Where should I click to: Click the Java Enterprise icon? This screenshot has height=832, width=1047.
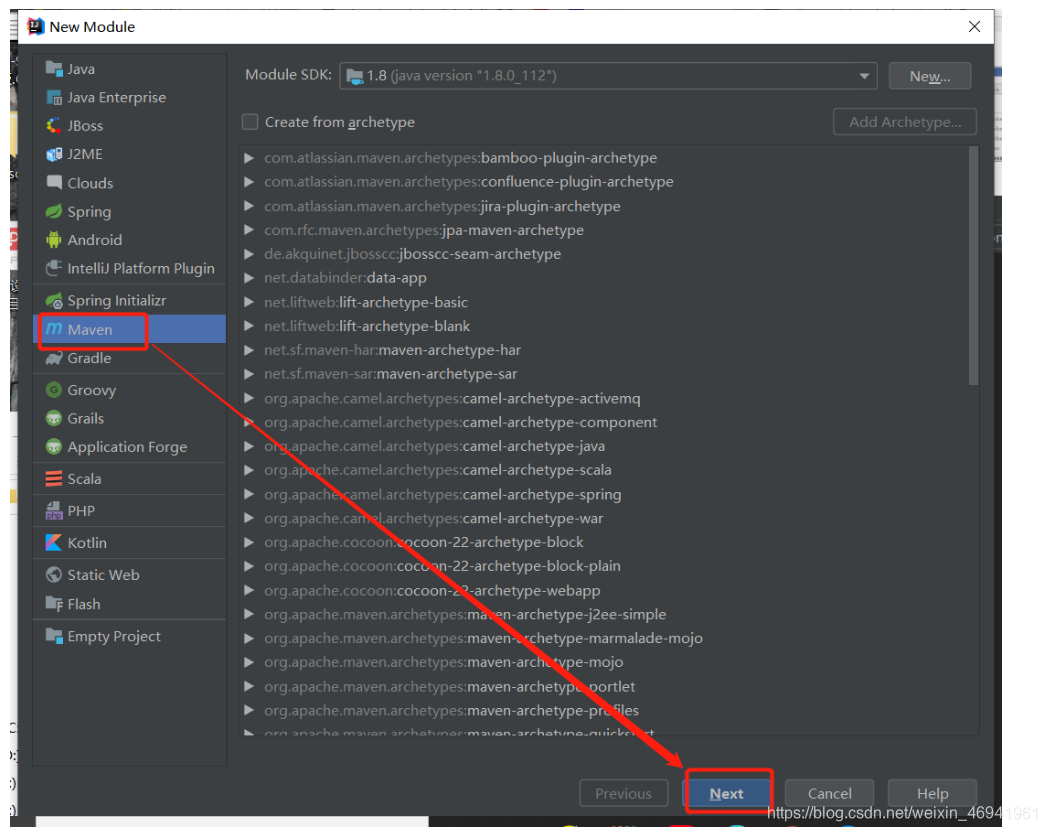(53, 97)
